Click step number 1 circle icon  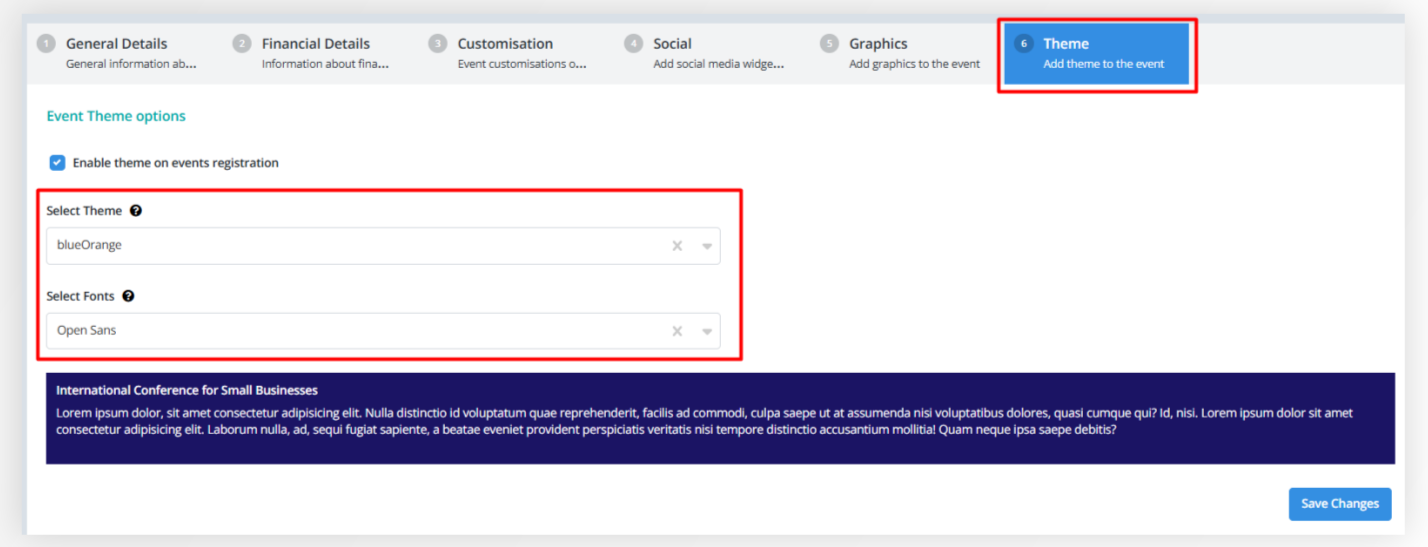click(x=46, y=44)
